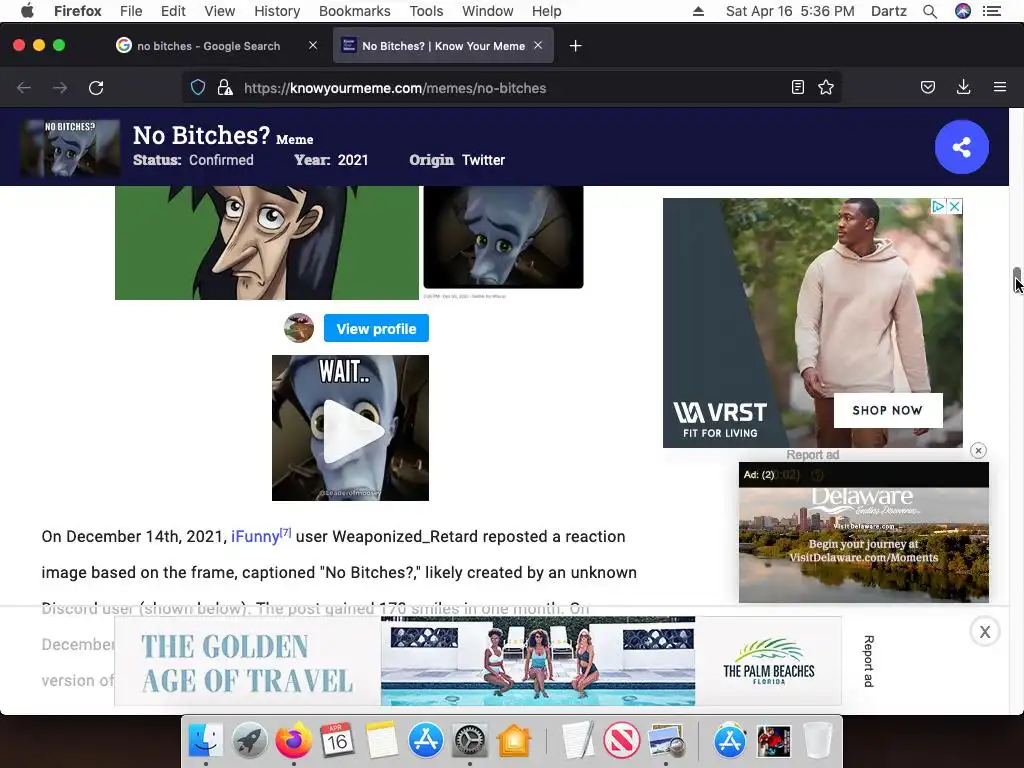Open a new tab with plus button
The width and height of the screenshot is (1024, 768).
point(575,46)
